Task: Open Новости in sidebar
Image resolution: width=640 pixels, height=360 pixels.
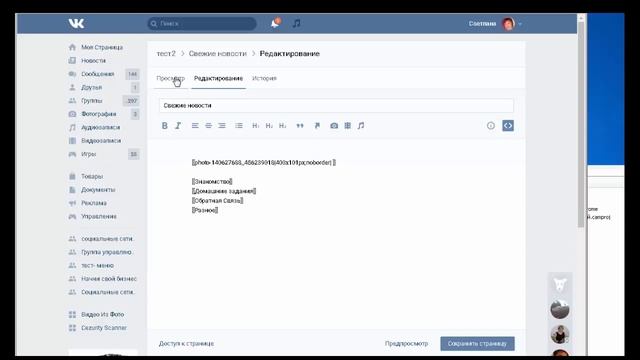Action: point(93,60)
